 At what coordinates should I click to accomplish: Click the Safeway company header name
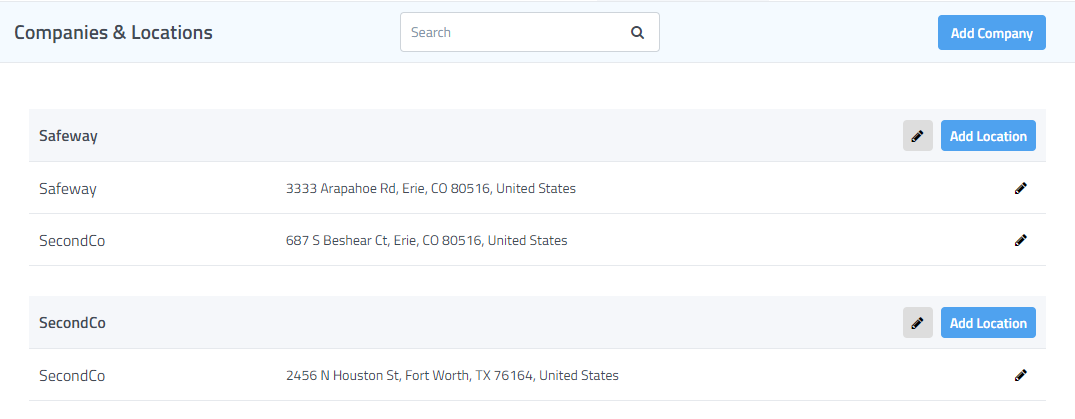click(68, 136)
